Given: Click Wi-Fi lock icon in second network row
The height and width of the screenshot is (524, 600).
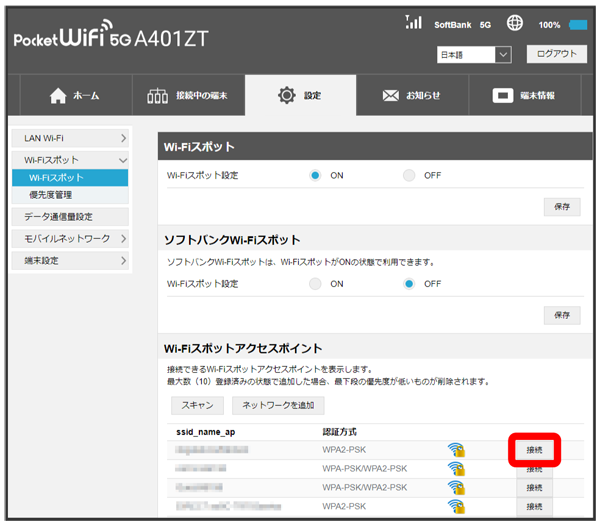Looking at the screenshot, I should (456, 469).
